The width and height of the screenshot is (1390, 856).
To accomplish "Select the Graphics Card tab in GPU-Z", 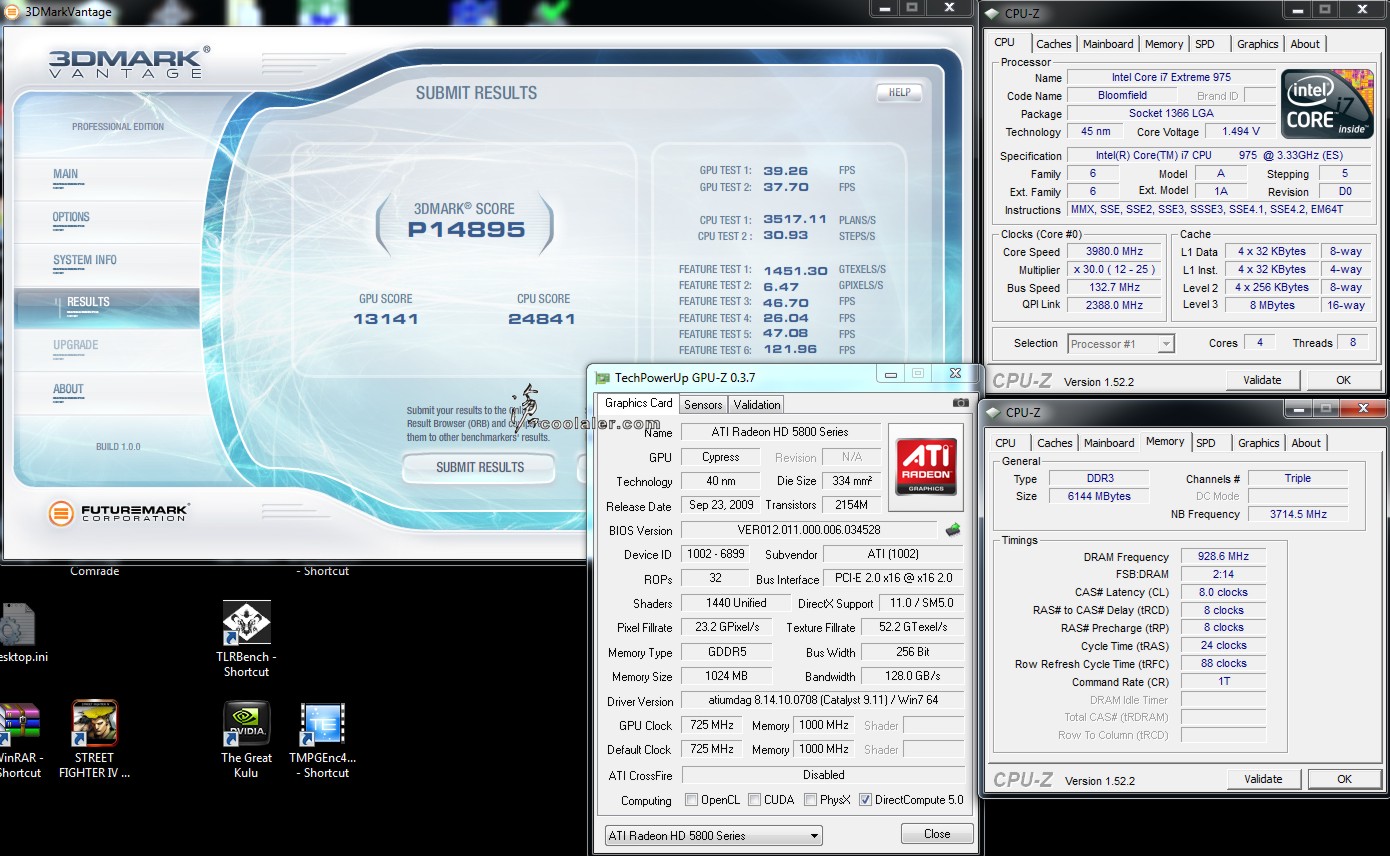I will 639,403.
